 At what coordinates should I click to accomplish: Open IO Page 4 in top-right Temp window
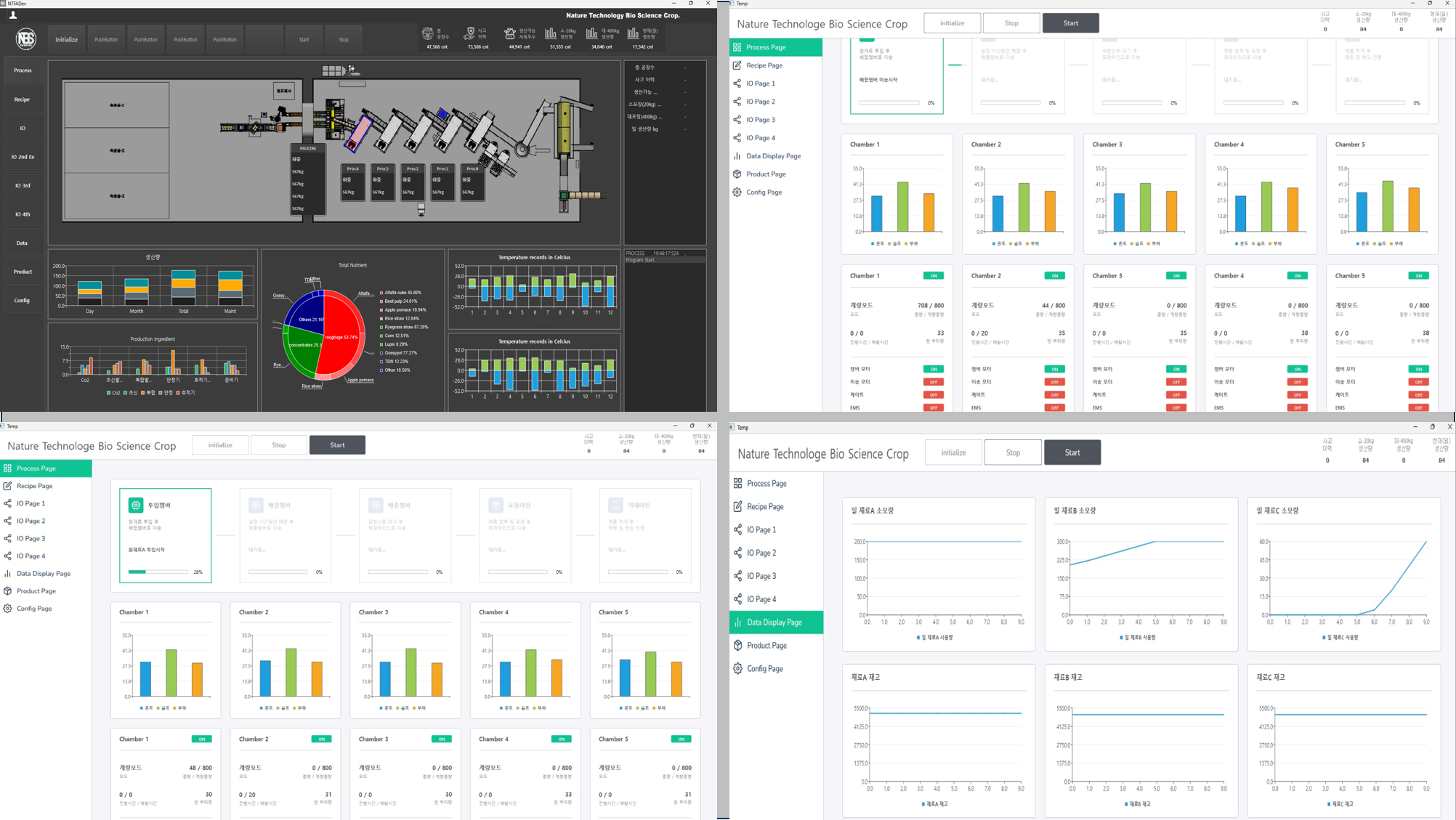click(761, 138)
